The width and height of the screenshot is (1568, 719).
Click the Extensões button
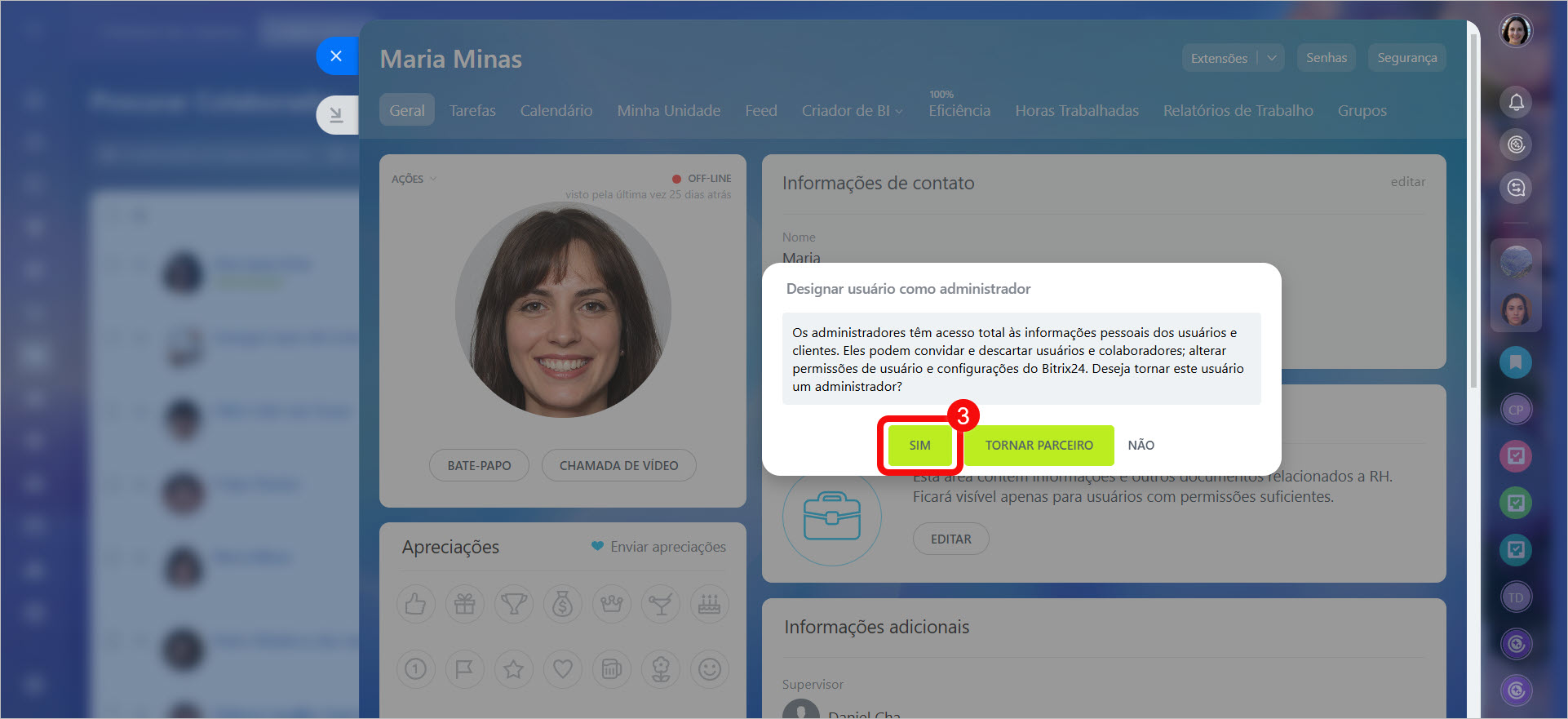[x=1219, y=58]
